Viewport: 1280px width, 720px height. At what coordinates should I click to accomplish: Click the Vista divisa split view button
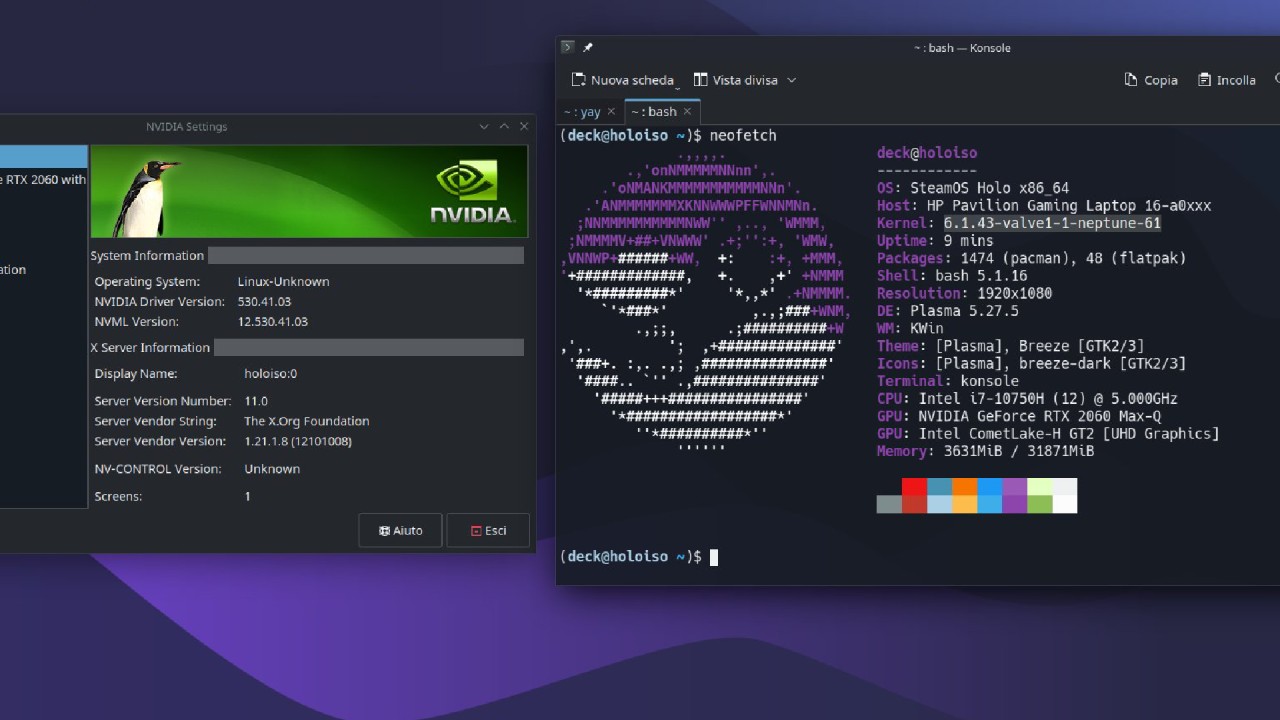[x=735, y=80]
